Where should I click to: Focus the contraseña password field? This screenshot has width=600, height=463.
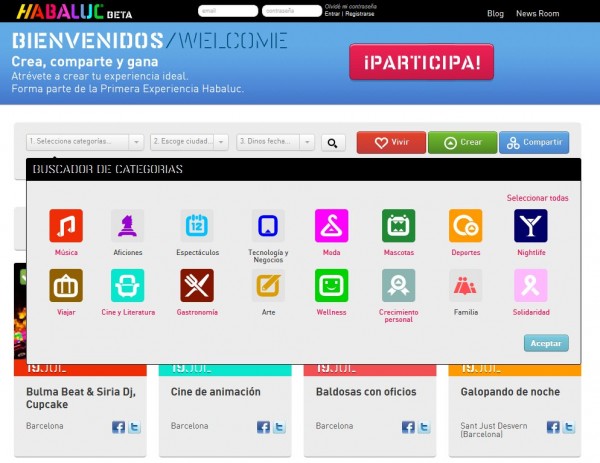coord(292,11)
